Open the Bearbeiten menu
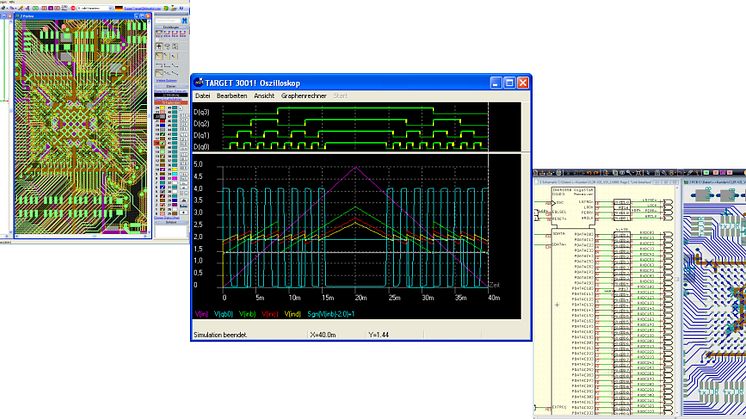Screen dimensions: 746x419 click(234, 96)
